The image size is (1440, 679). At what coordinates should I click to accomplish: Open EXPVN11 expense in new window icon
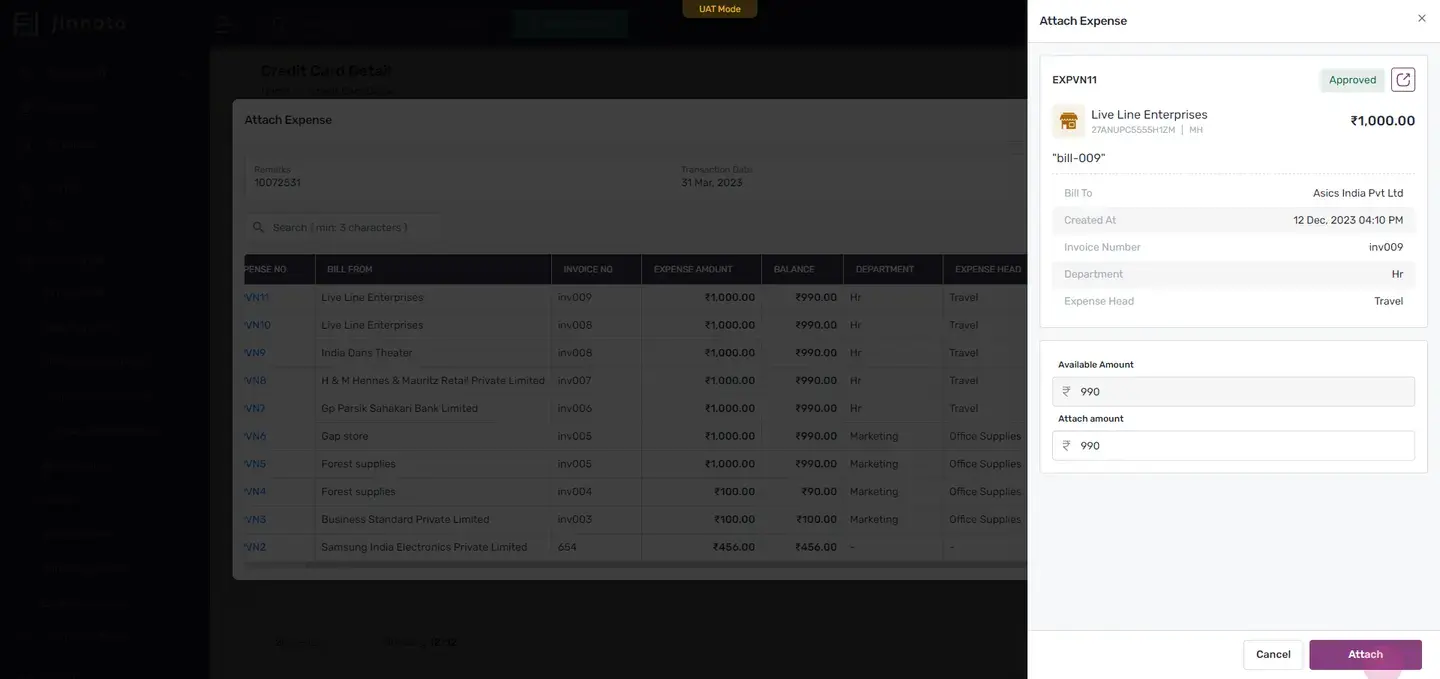(x=1403, y=80)
